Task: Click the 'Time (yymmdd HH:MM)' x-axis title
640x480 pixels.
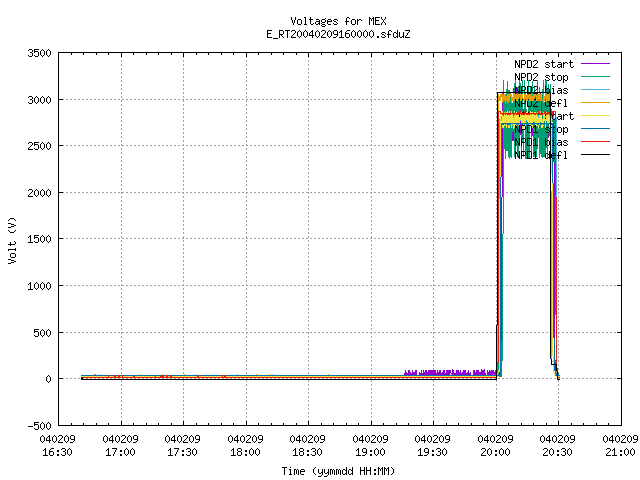Action: pyautogui.click(x=338, y=471)
